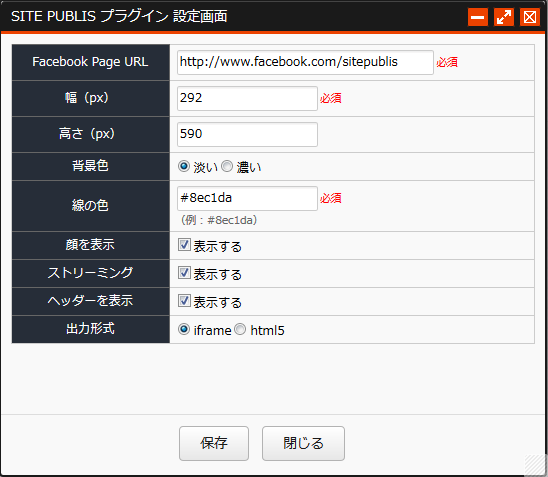Close dialog using the X icon
Viewport: 548px width, 477px height.
[530, 17]
